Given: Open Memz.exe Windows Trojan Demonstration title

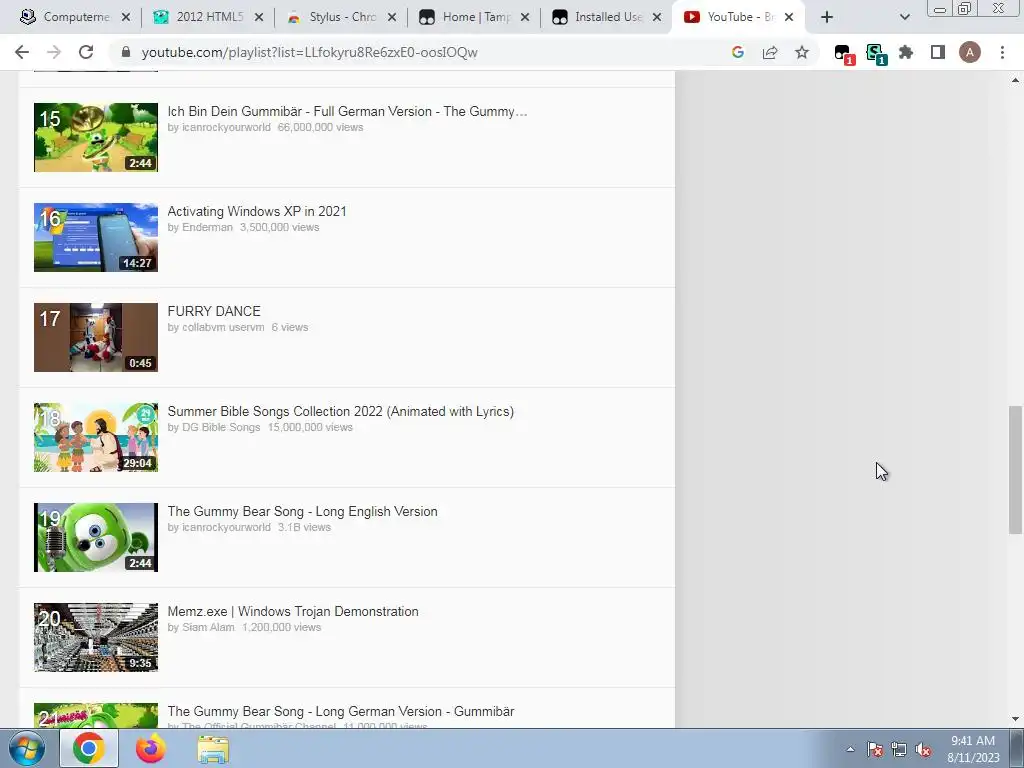Looking at the screenshot, I should [x=293, y=611].
